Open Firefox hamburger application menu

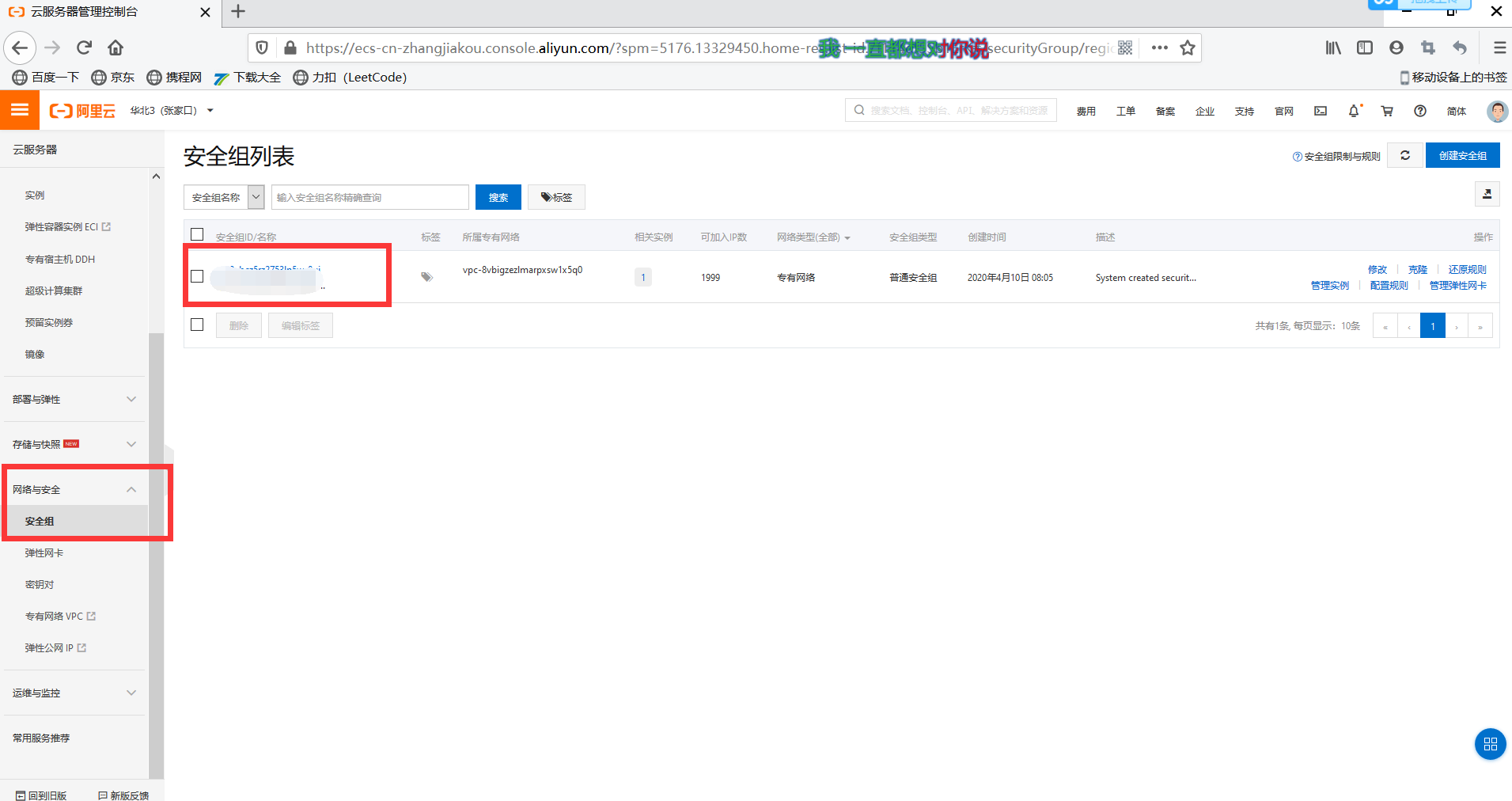tap(1499, 47)
